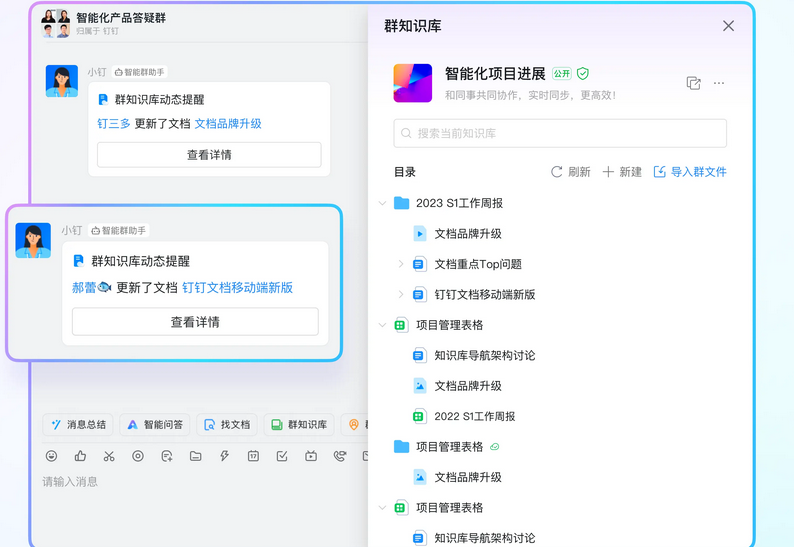
Task: Click the note-with-plus icon in chat toolbar
Action: coord(167,456)
